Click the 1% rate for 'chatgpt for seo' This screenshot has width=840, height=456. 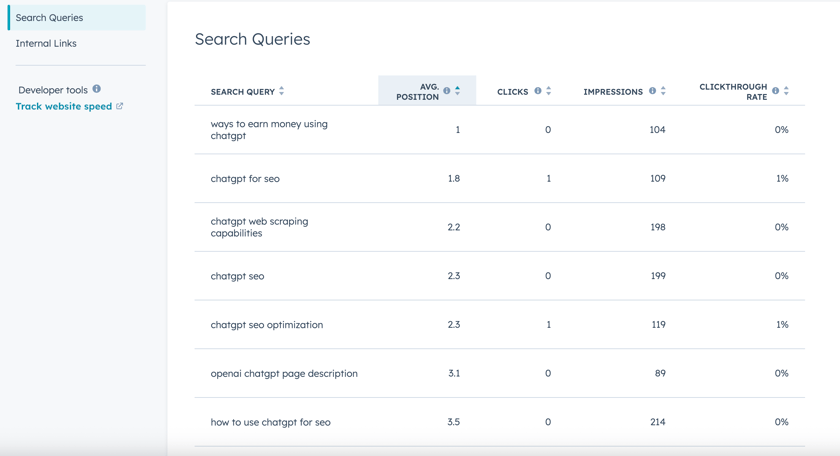(782, 178)
